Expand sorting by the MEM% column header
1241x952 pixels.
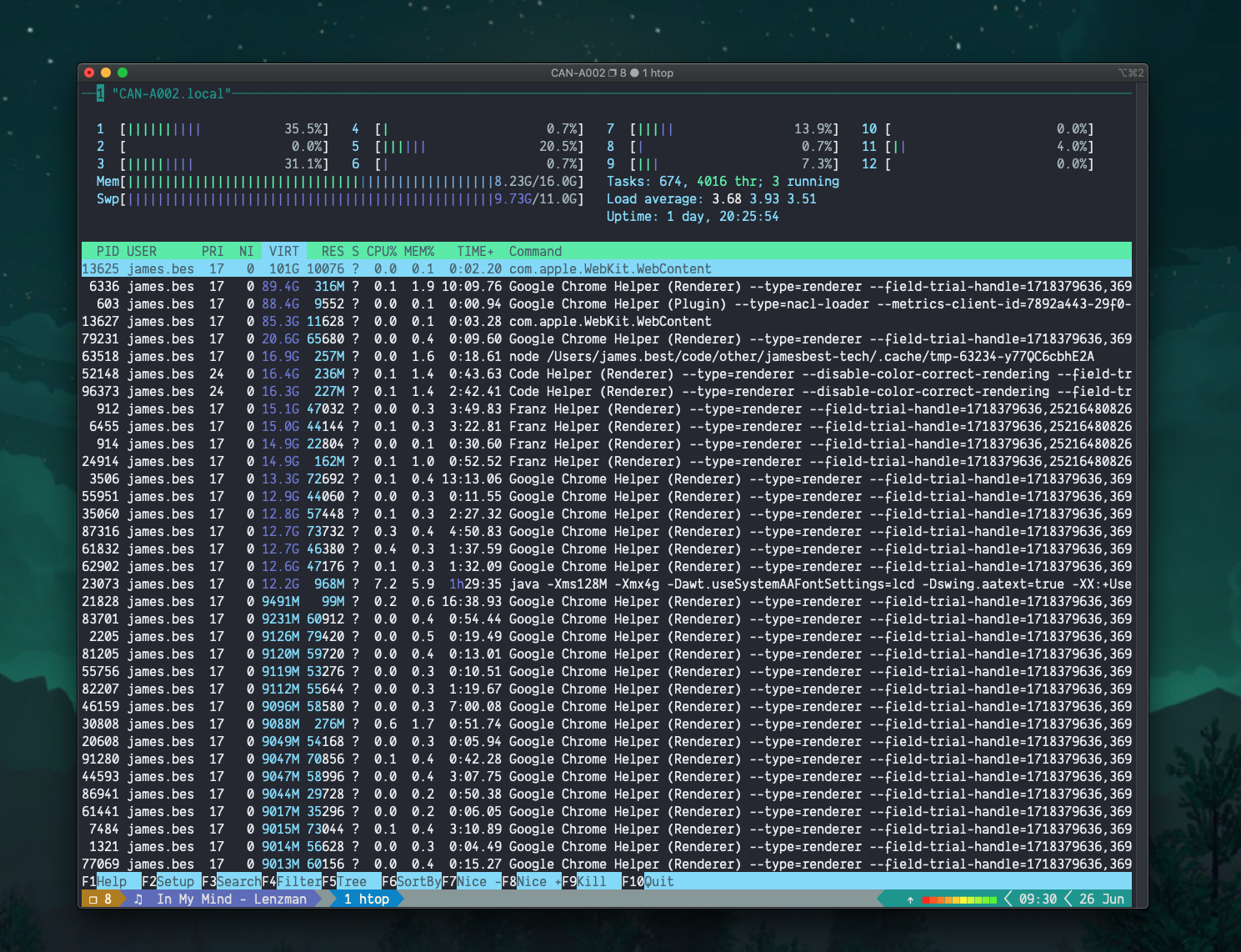pyautogui.click(x=418, y=251)
